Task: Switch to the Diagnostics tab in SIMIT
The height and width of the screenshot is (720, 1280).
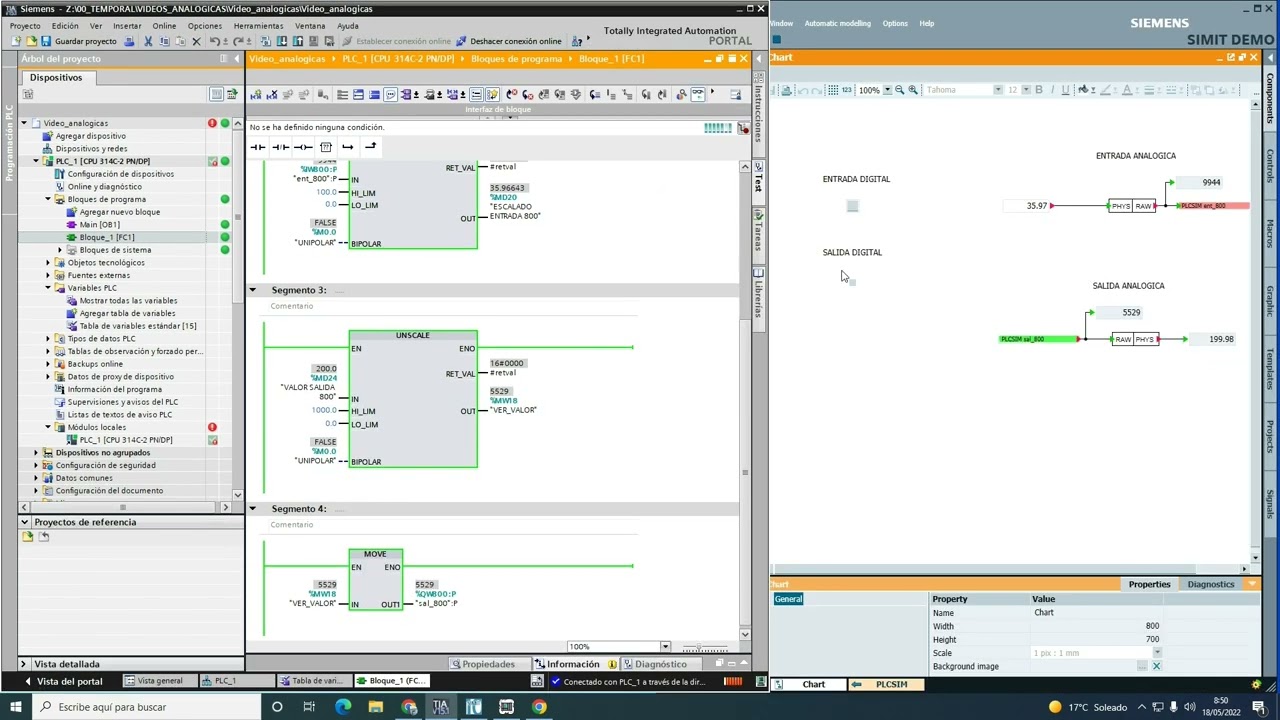Action: [1210, 584]
